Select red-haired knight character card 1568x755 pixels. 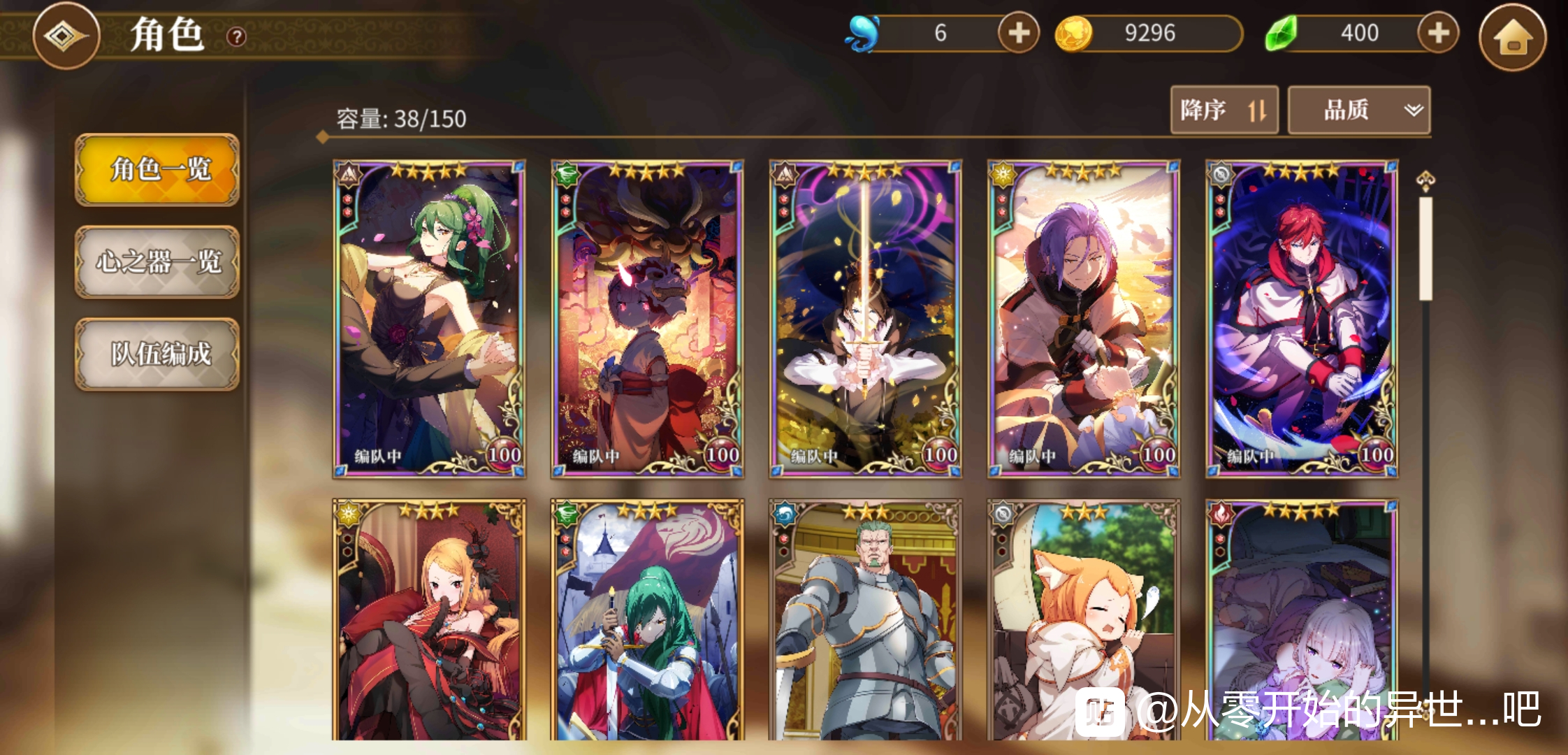[x=1302, y=319]
